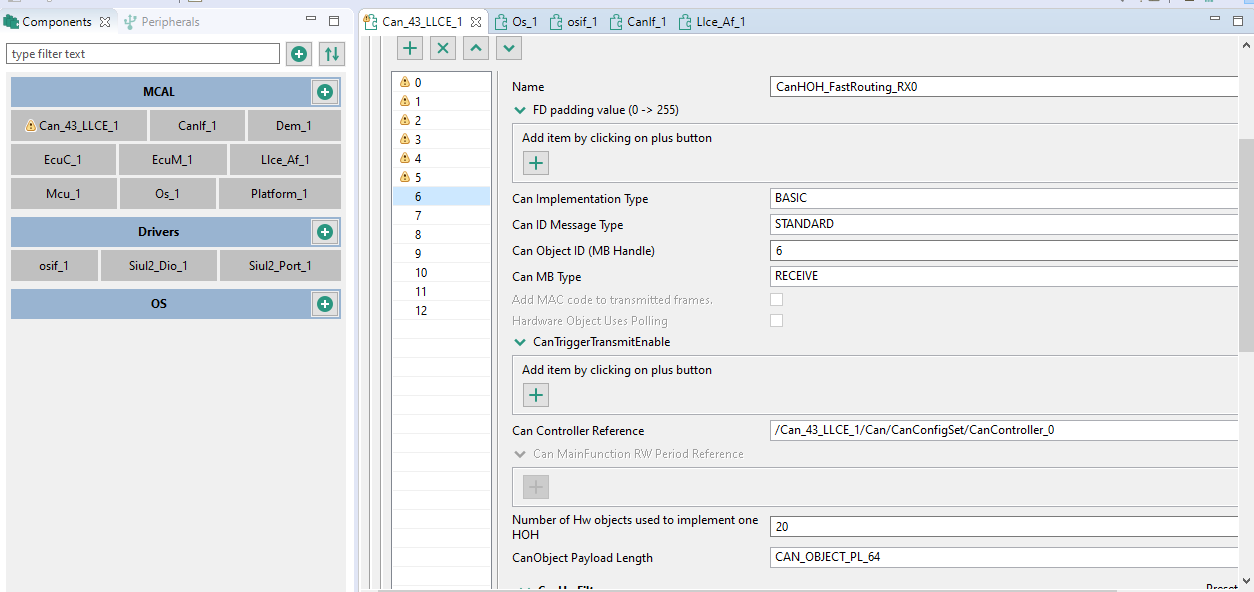Select list item 3

coord(441,139)
